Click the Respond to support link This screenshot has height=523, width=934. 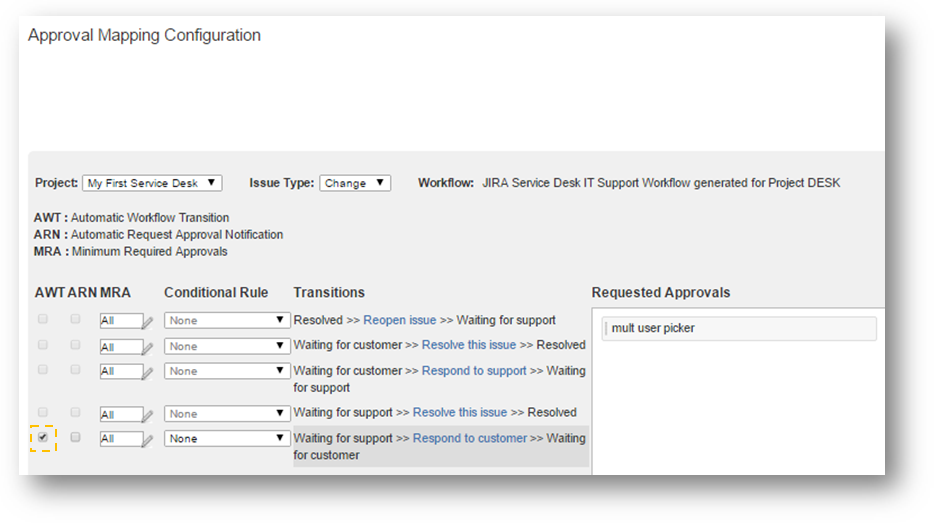[x=473, y=371]
